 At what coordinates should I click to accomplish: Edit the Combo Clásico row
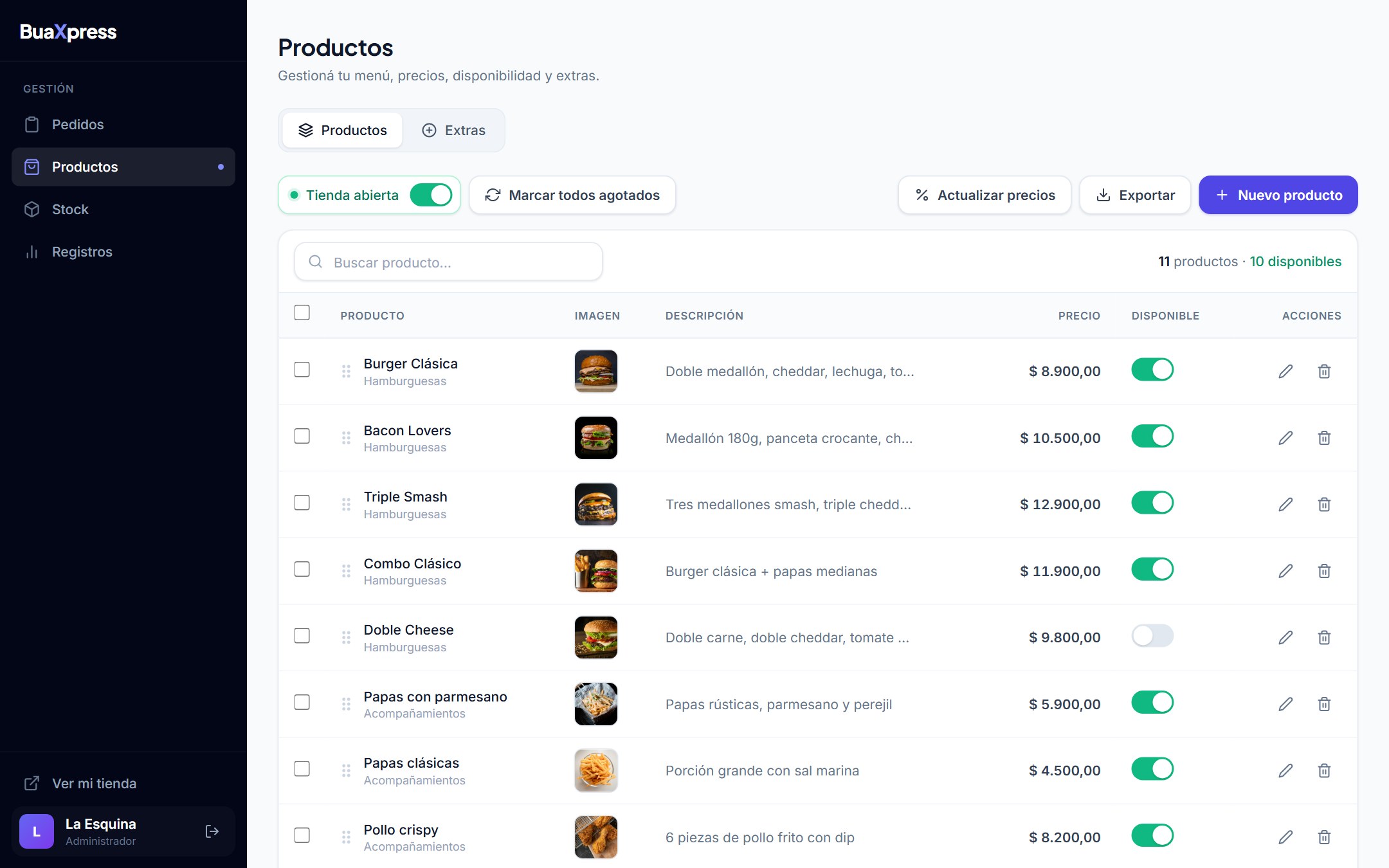(x=1285, y=571)
